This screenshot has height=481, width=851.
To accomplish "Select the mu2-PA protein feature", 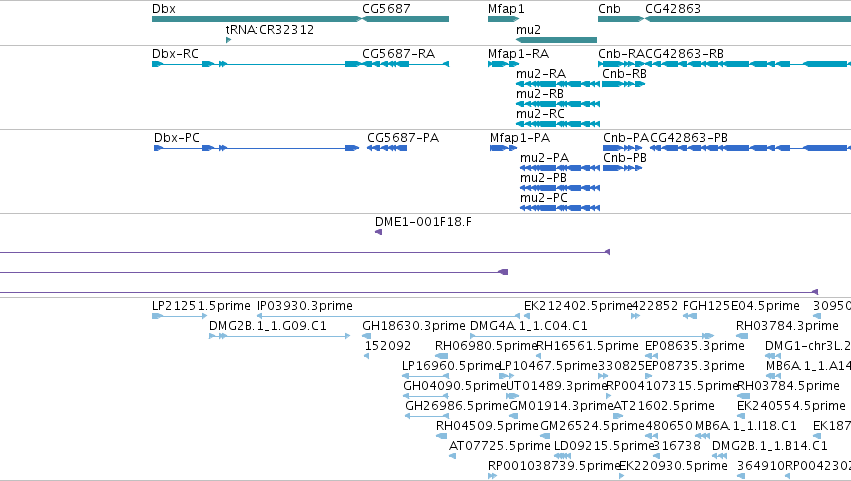I will [560, 168].
